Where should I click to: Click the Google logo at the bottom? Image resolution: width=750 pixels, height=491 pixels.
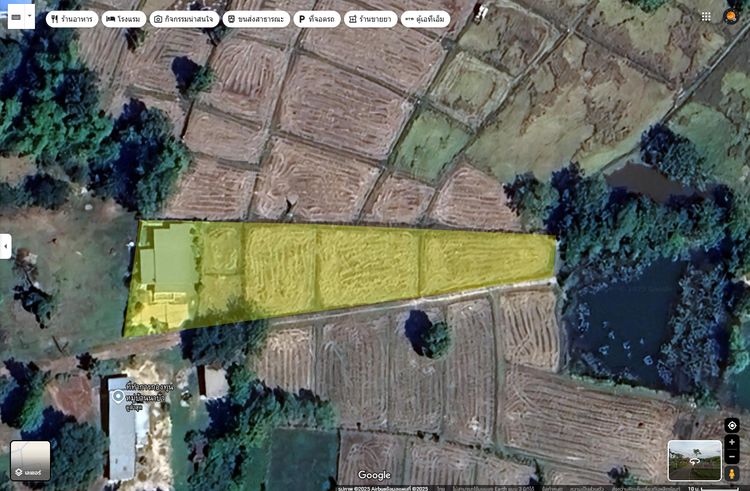pyautogui.click(x=375, y=475)
